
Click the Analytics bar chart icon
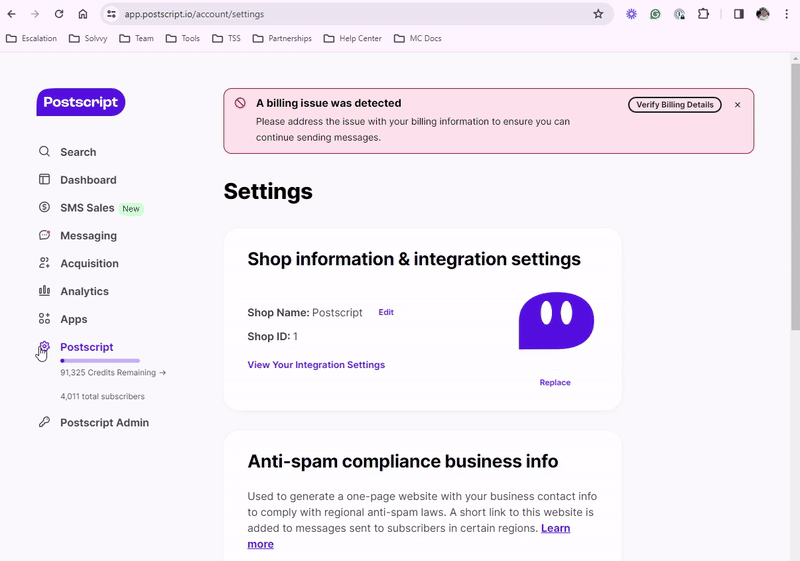(x=44, y=291)
